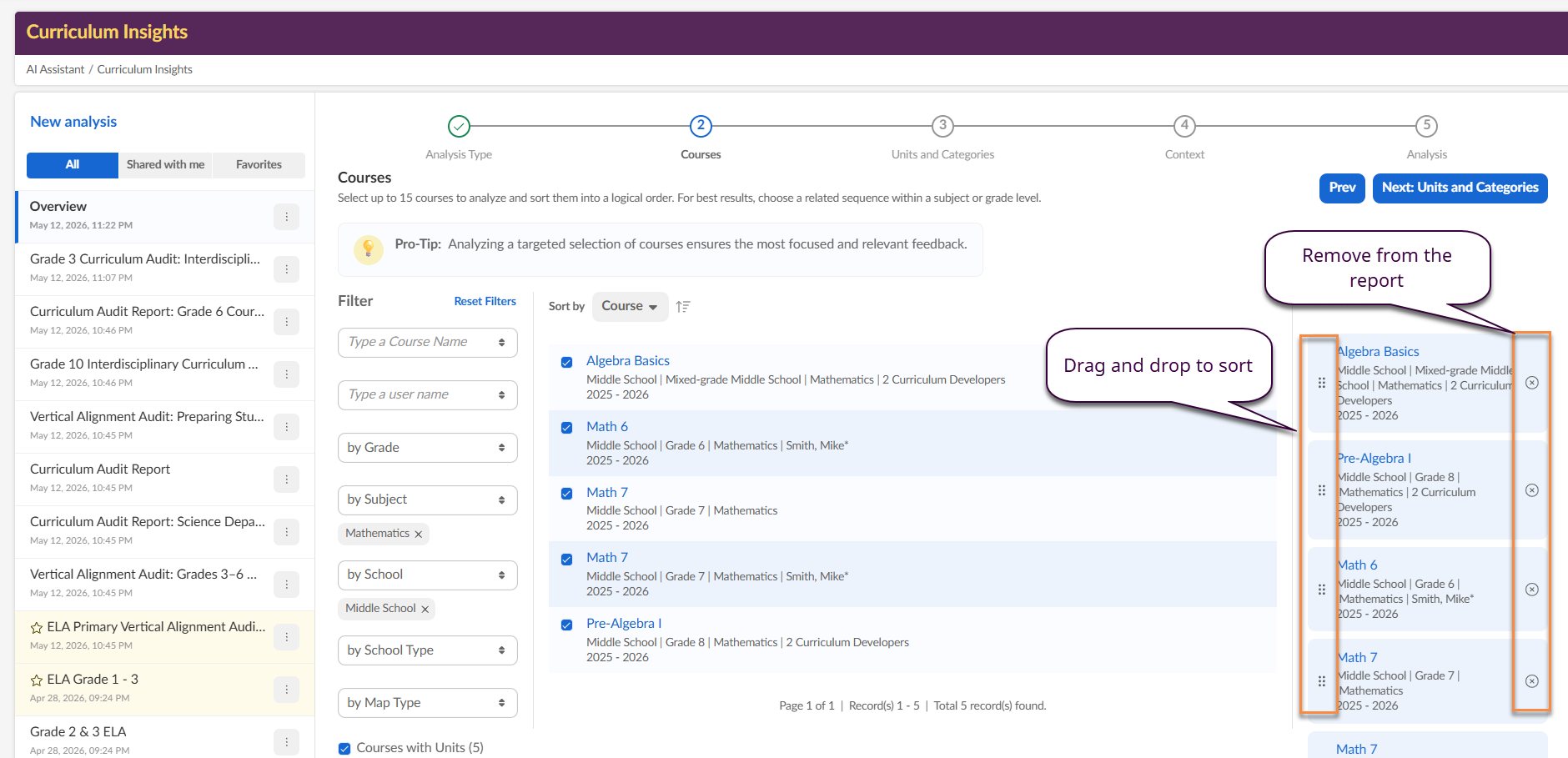Switch to the Shared with me tab

pos(165,165)
